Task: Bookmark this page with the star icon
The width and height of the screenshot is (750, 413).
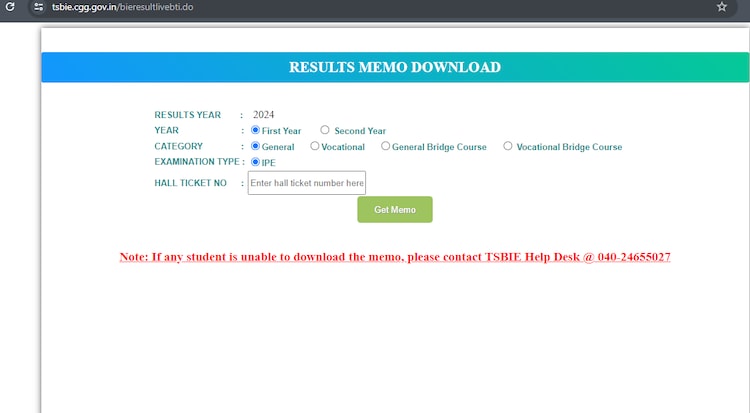Action: point(721,7)
